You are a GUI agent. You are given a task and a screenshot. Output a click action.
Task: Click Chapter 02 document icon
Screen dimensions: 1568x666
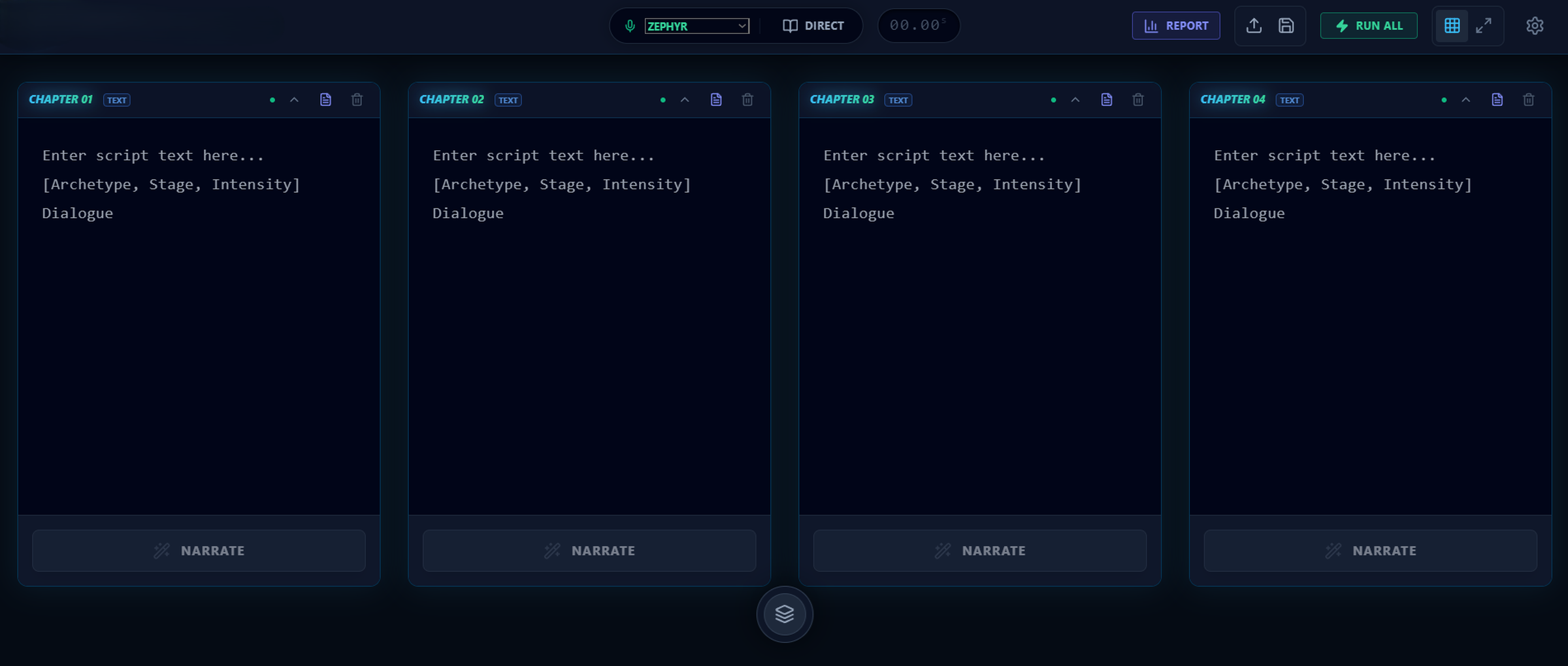pyautogui.click(x=716, y=99)
